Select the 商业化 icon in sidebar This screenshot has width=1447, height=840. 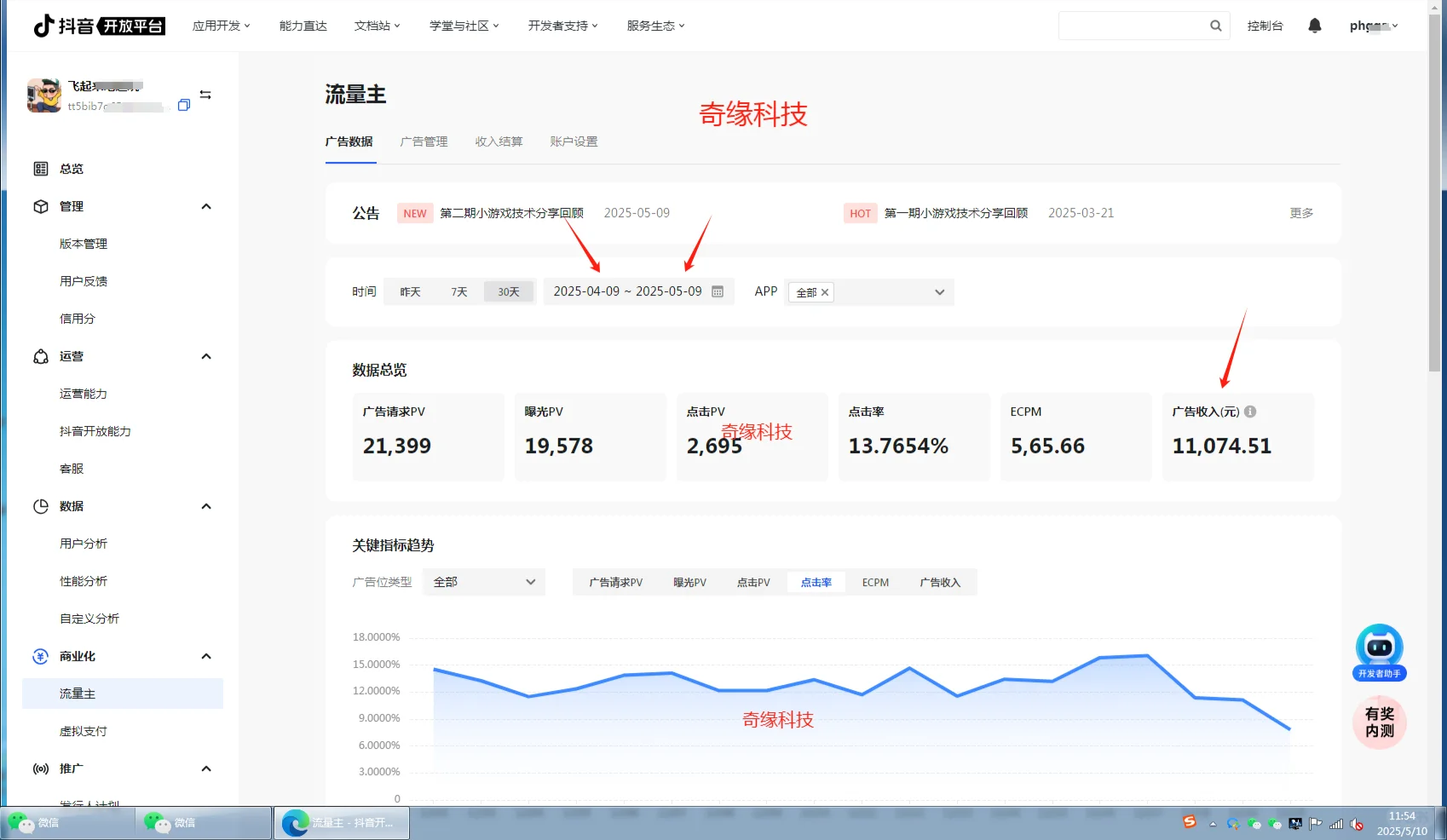(41, 656)
